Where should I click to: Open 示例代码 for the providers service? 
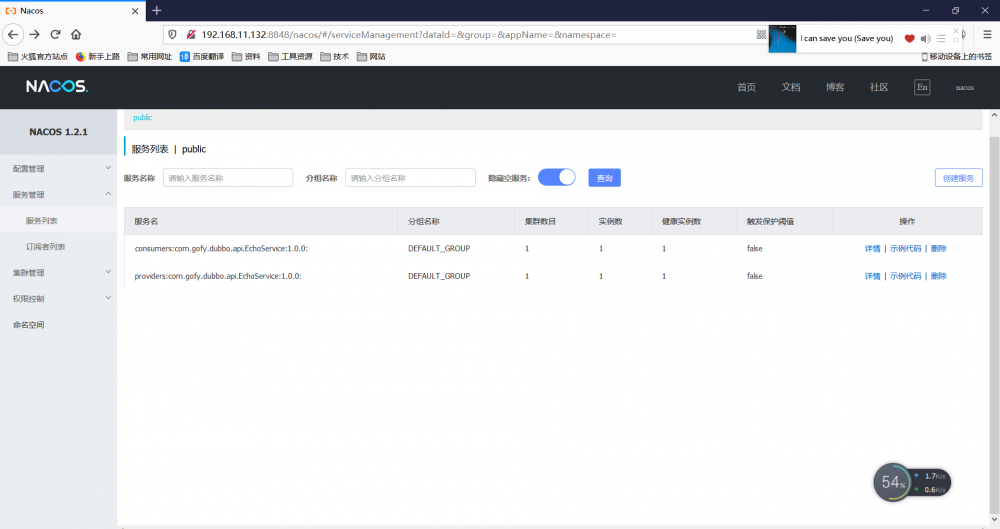[906, 276]
